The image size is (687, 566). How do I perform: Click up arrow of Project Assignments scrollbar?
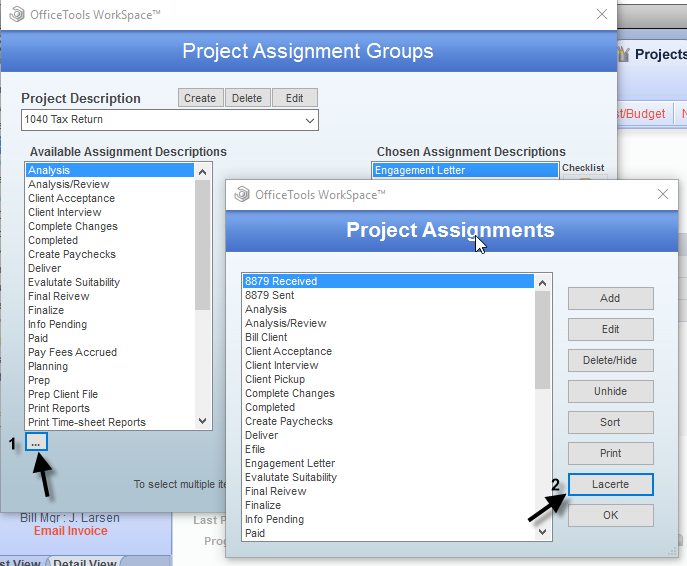click(x=542, y=283)
